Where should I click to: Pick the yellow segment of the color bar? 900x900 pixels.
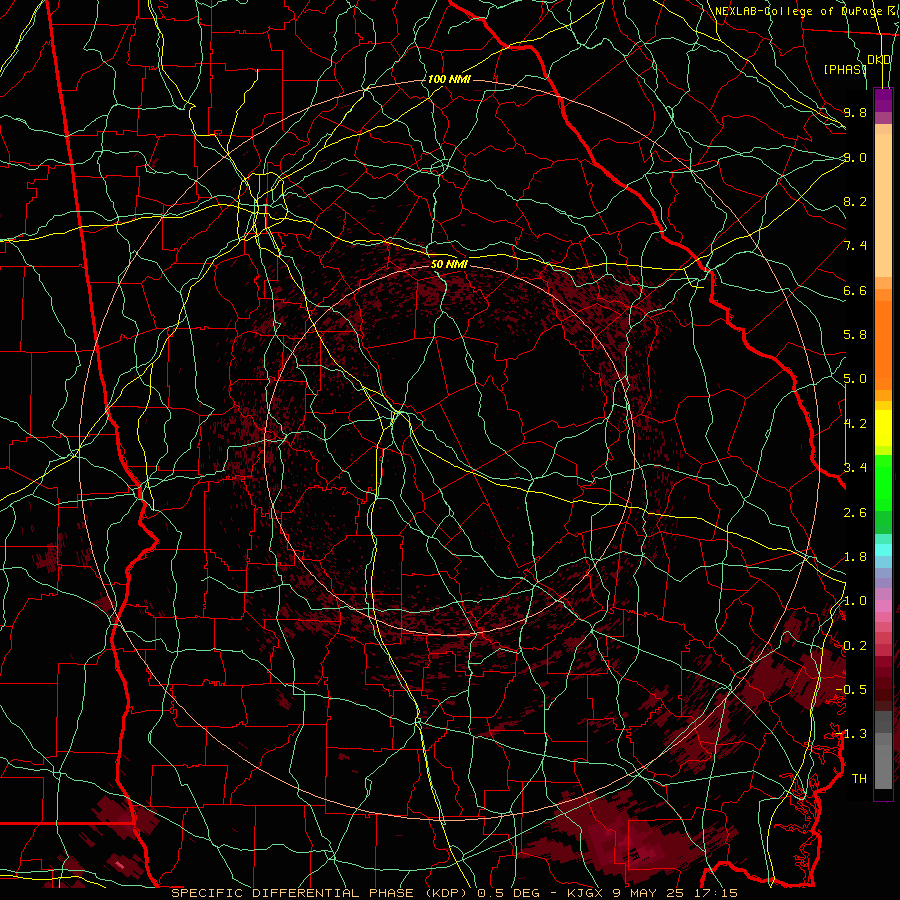pos(883,428)
